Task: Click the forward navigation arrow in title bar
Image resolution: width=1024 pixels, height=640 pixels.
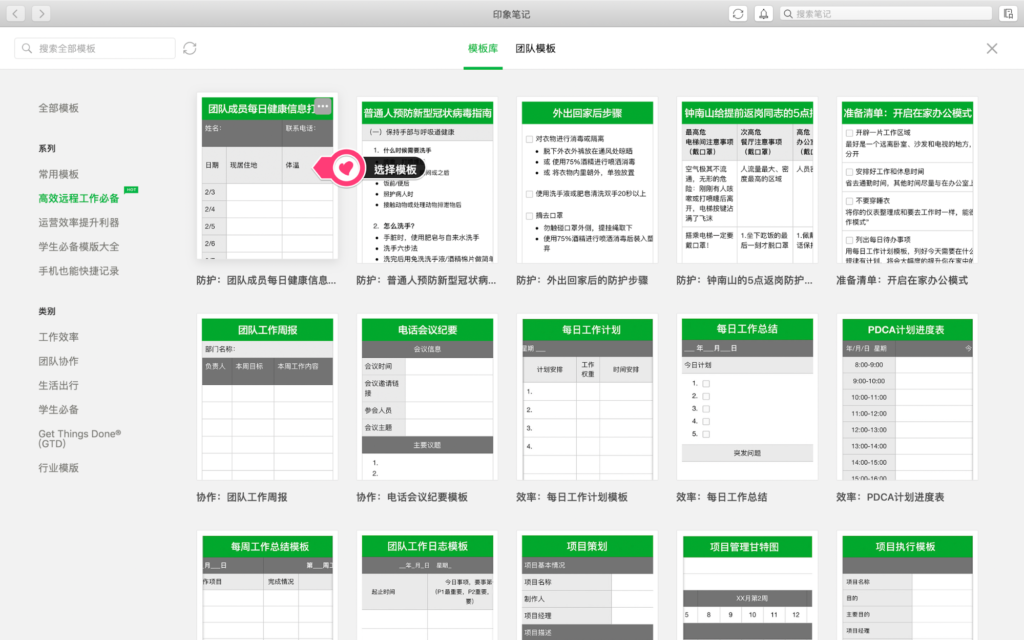Action: click(x=41, y=13)
